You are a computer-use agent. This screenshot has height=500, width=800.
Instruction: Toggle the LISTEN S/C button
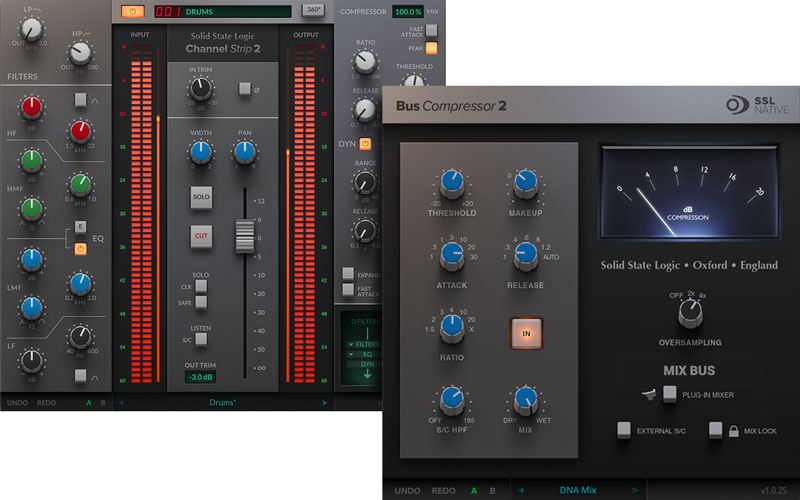pos(201,339)
